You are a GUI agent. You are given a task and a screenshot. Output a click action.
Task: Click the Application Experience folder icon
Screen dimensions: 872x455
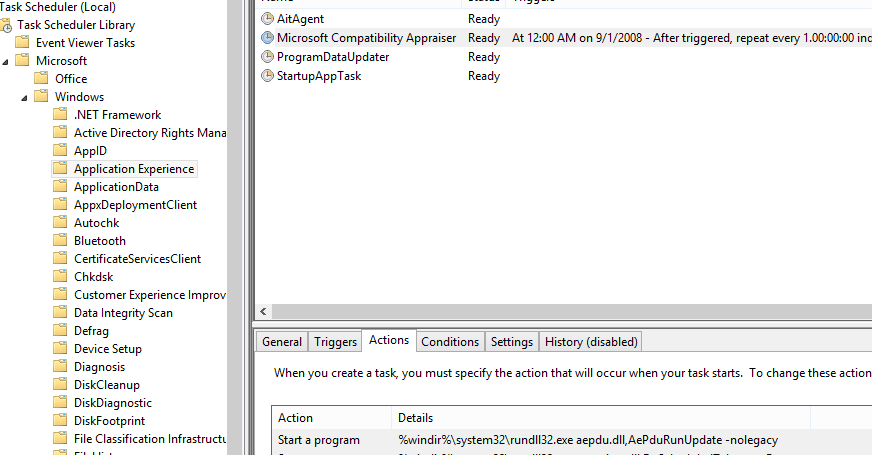click(60, 169)
